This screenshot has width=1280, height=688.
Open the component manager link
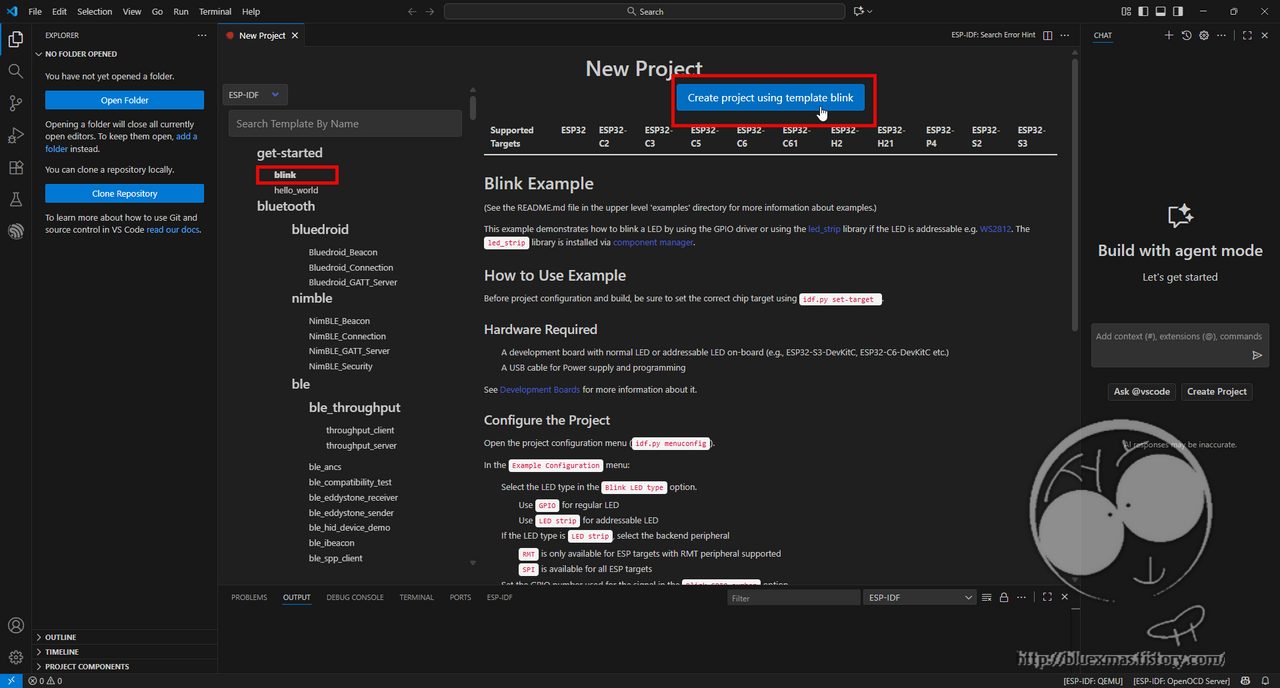pos(653,242)
